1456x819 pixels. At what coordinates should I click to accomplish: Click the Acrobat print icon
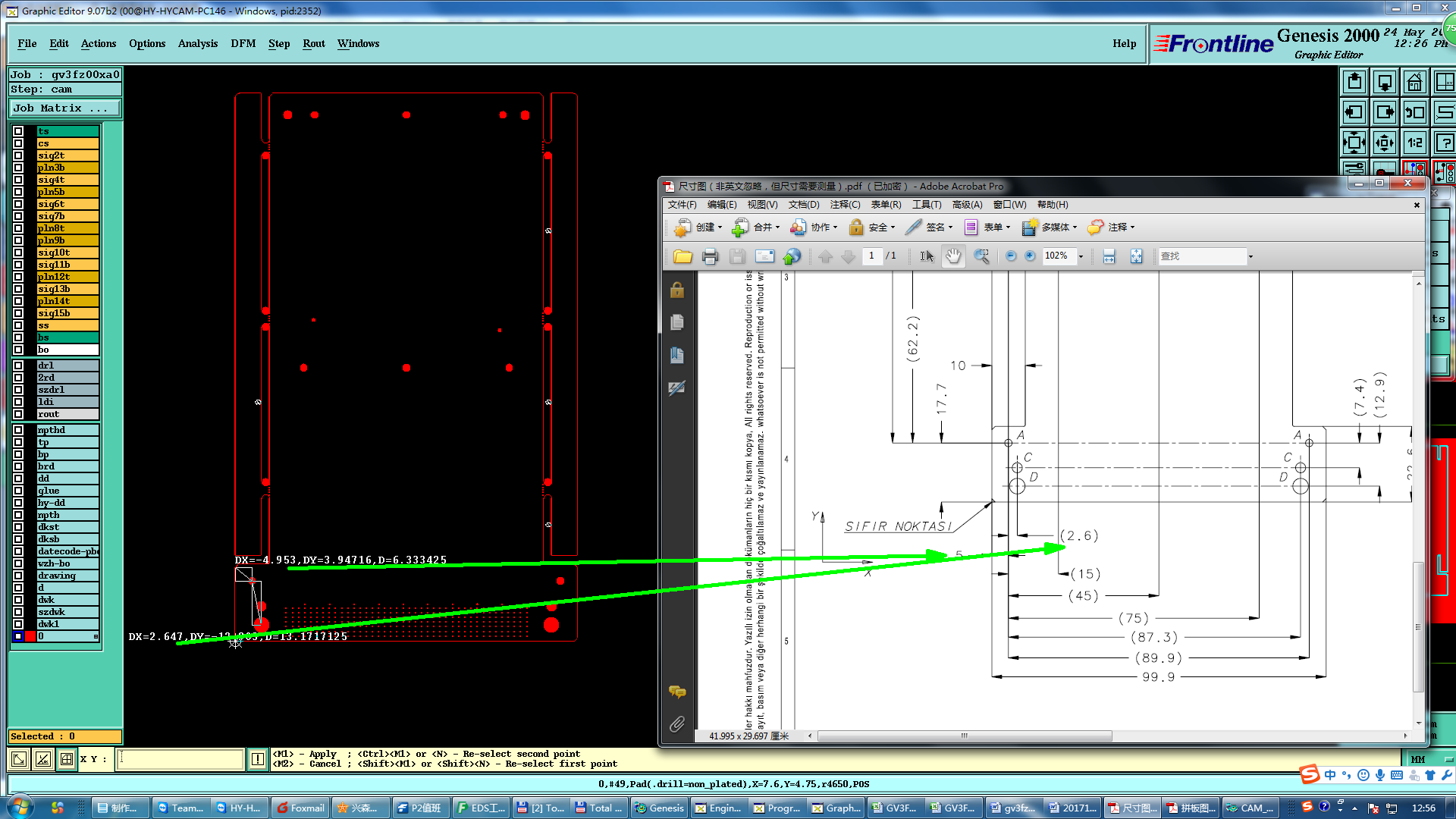click(x=710, y=256)
